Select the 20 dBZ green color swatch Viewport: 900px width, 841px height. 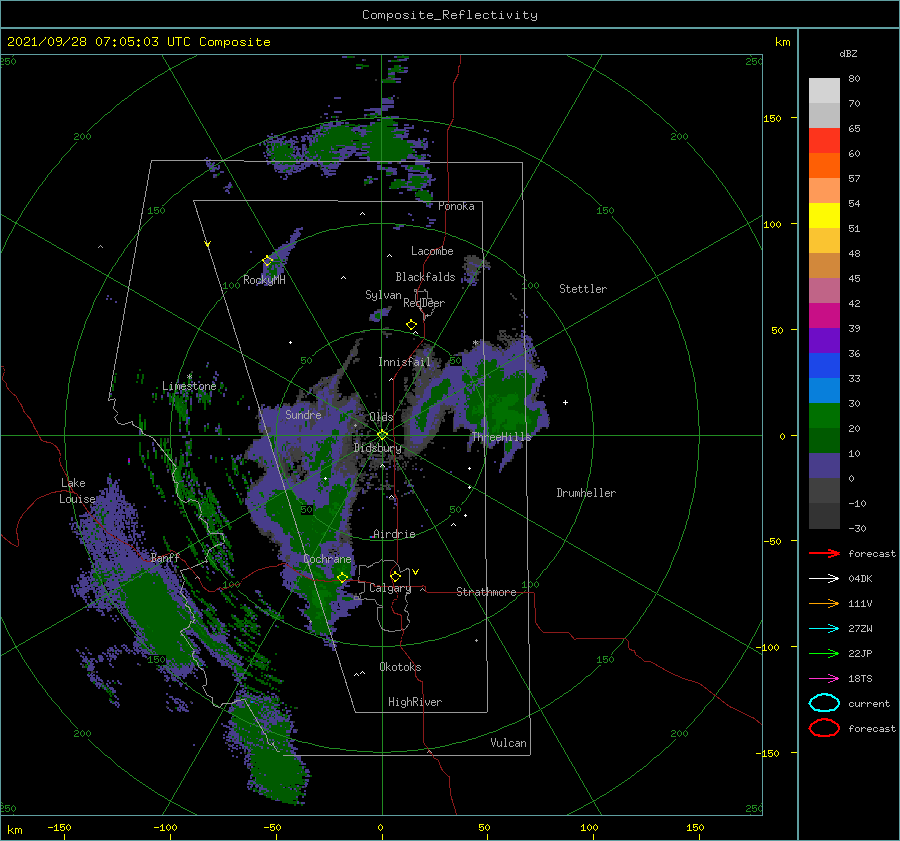pyautogui.click(x=824, y=415)
